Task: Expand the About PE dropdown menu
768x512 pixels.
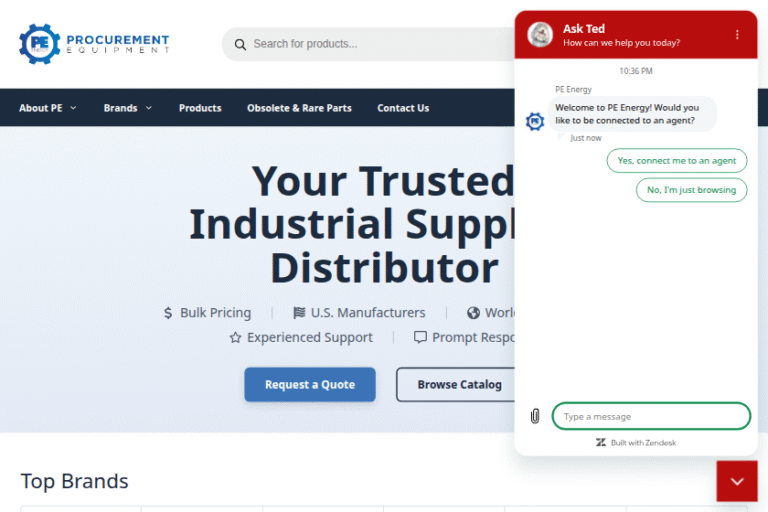Action: point(48,108)
